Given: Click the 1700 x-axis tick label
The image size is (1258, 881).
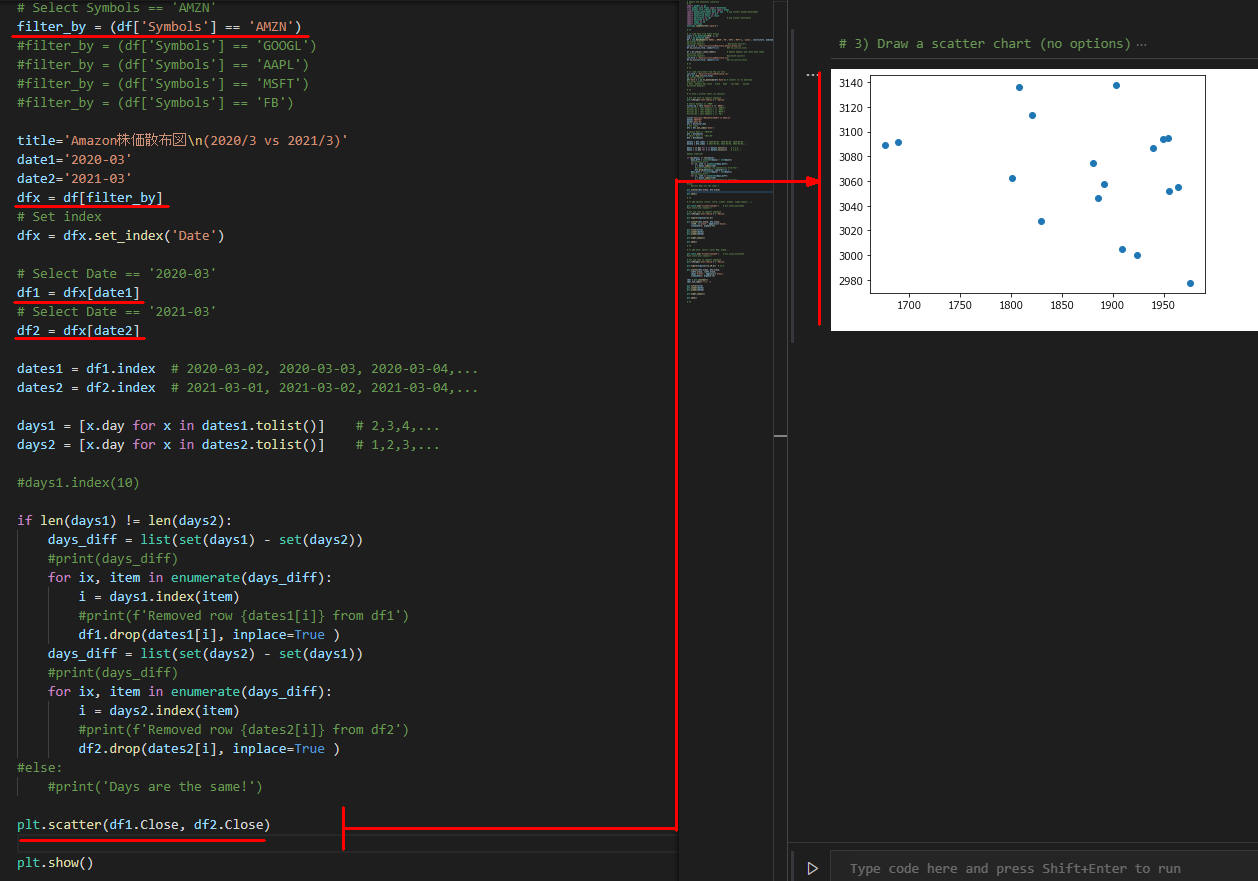Looking at the screenshot, I should tap(909, 304).
